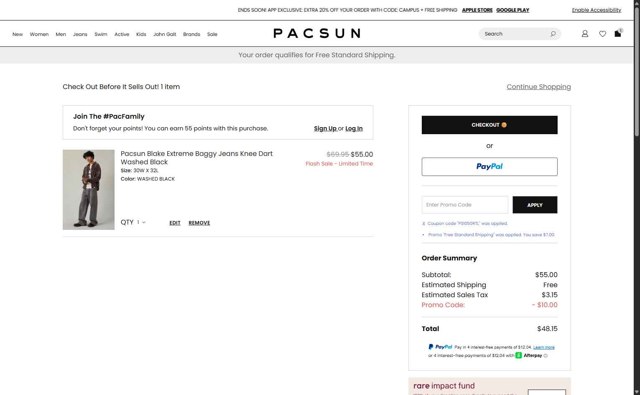The height and width of the screenshot is (395, 640).
Task: Pay with the PayPal button
Action: pos(489,166)
